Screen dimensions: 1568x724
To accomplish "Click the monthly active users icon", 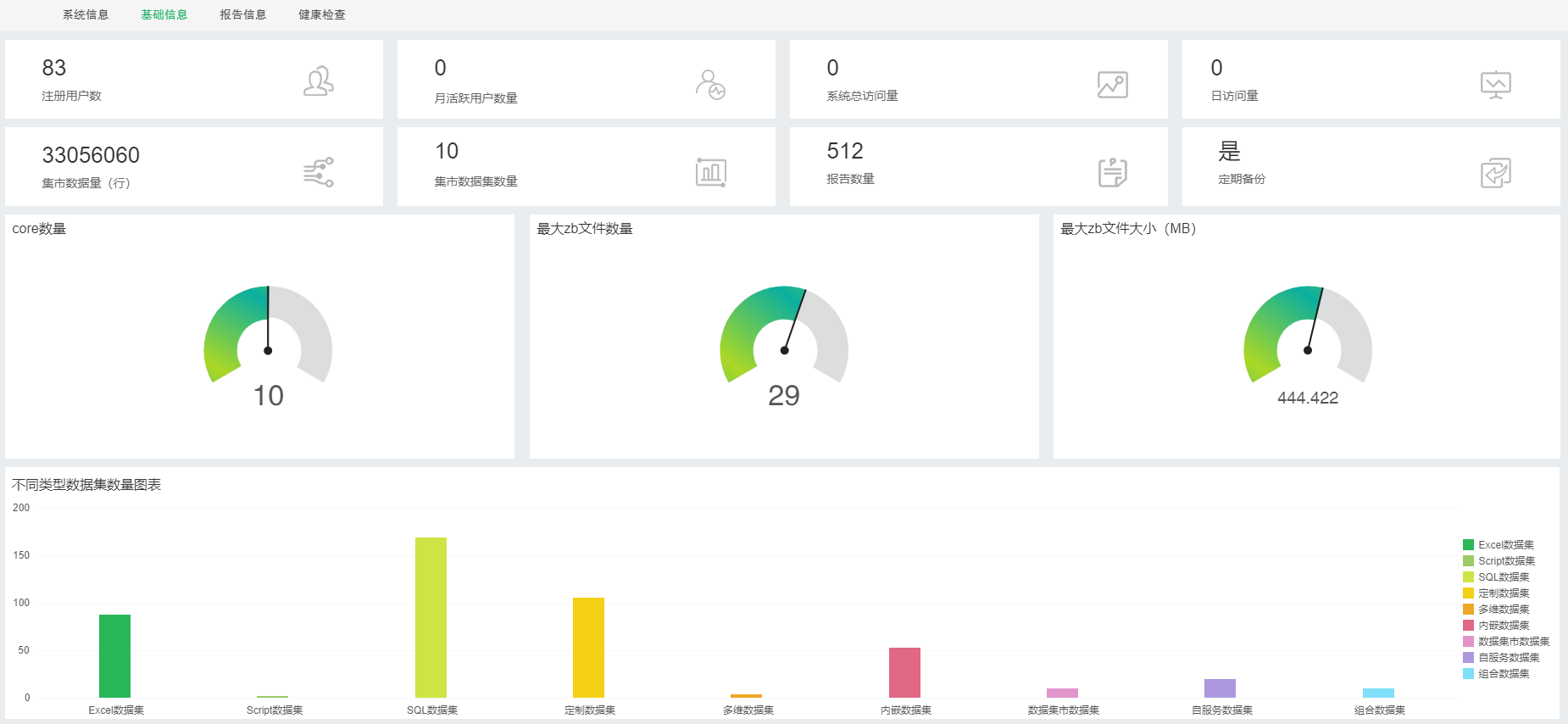I will point(710,85).
